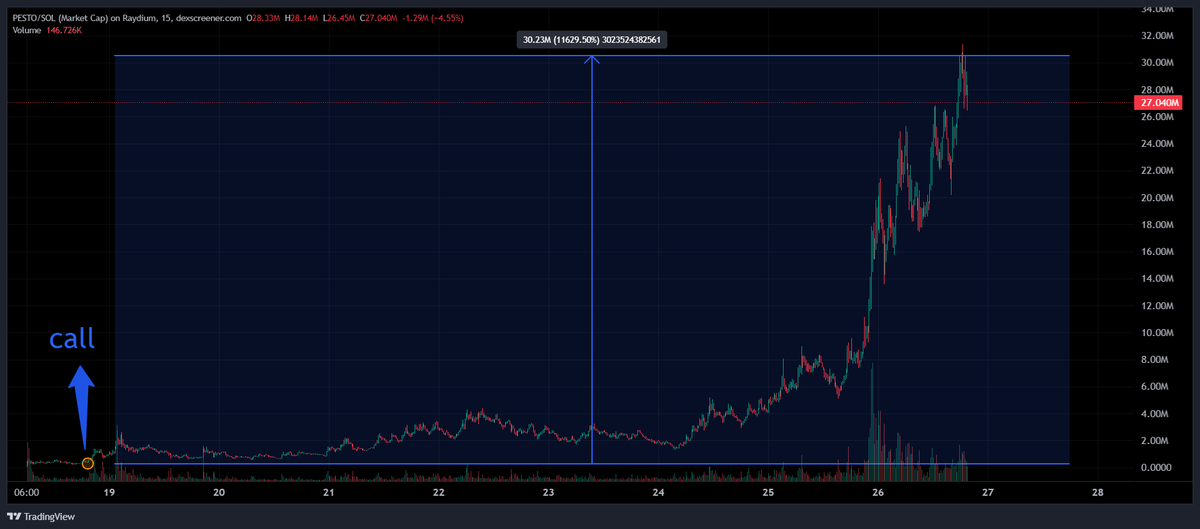The image size is (1200, 529).
Task: Click date 24 on the time axis
Action: [x=658, y=492]
